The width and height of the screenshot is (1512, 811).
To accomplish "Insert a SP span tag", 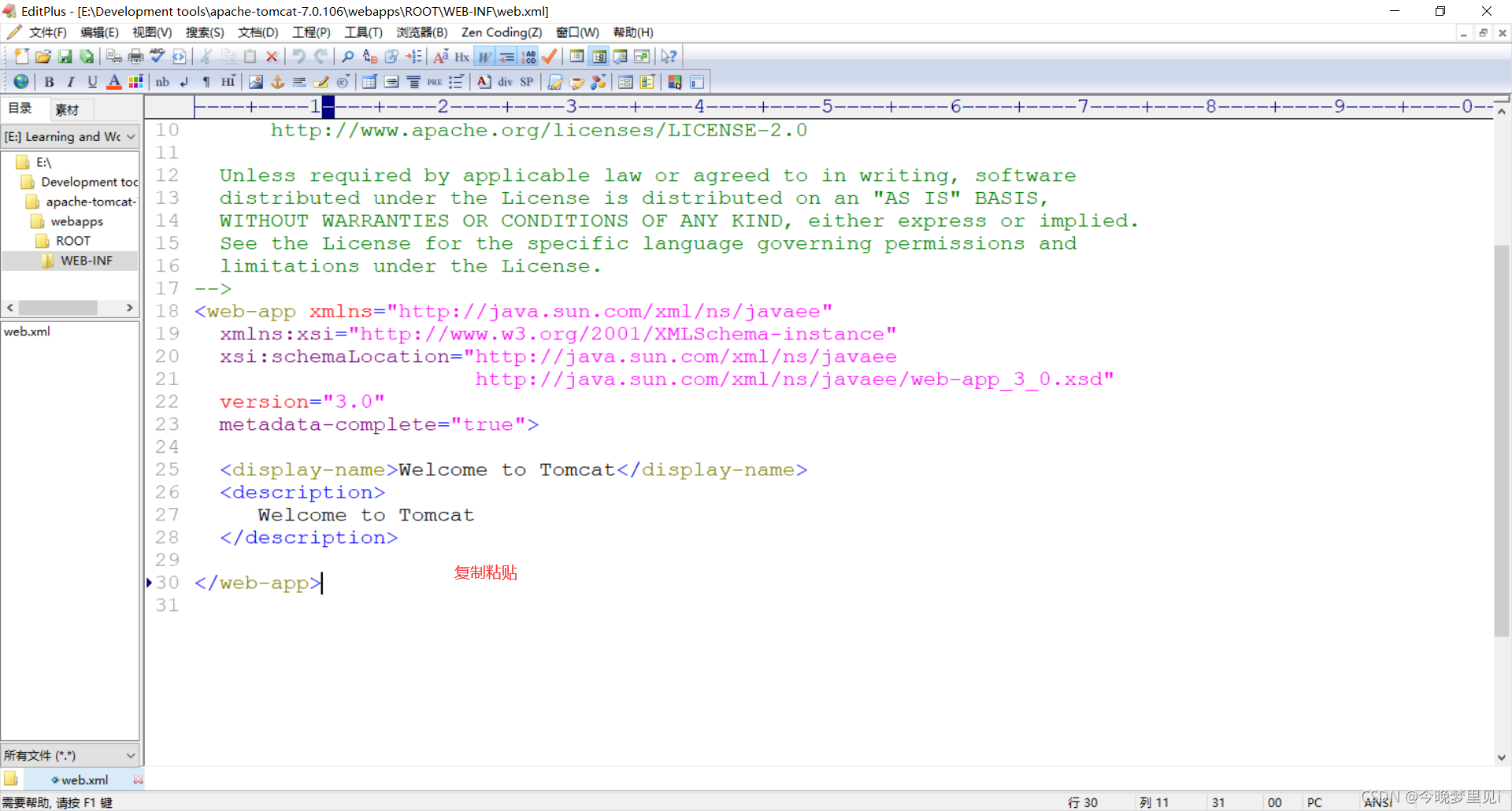I will pyautogui.click(x=527, y=82).
